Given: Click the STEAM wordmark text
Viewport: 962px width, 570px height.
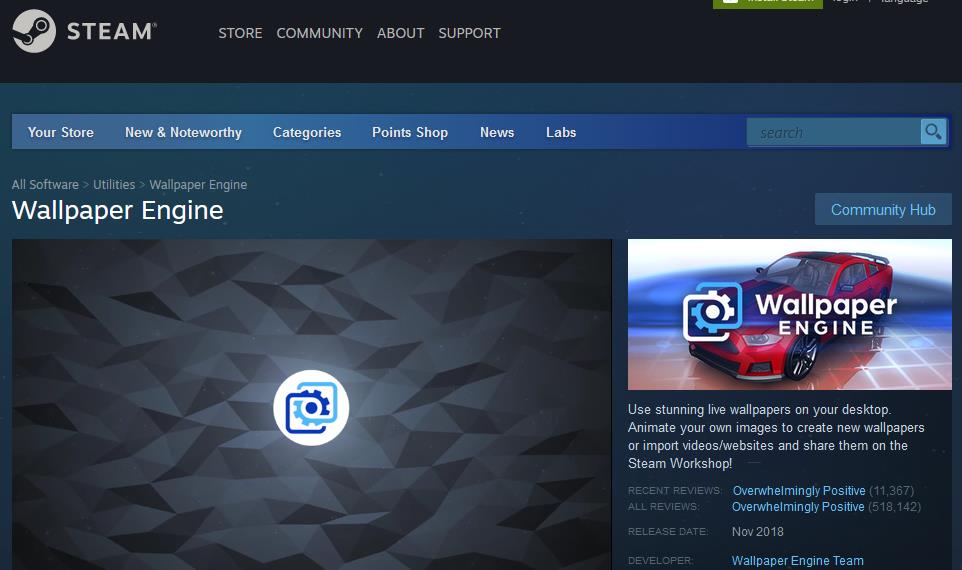Looking at the screenshot, I should pos(111,31).
